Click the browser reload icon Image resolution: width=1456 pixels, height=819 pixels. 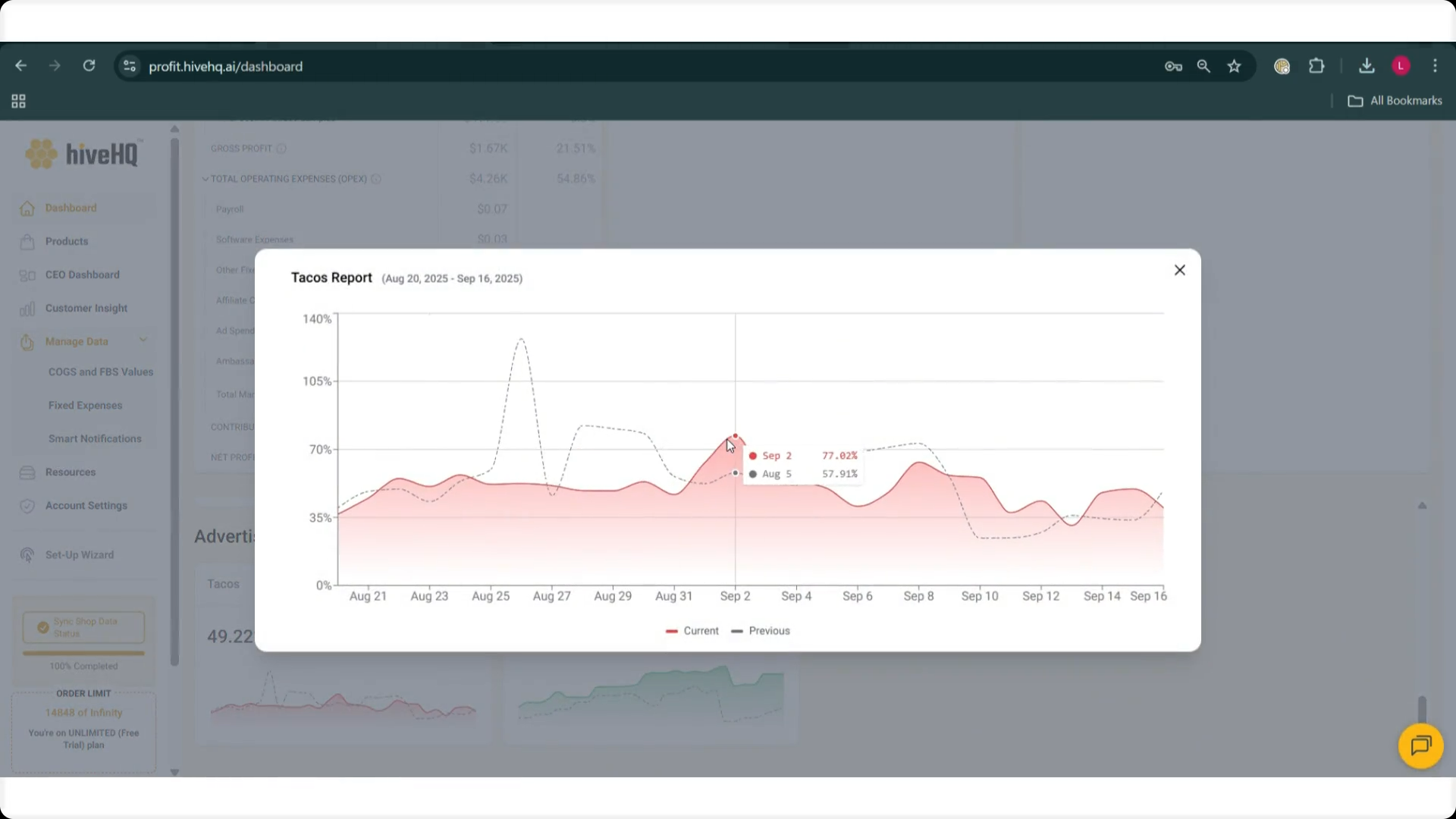[89, 66]
